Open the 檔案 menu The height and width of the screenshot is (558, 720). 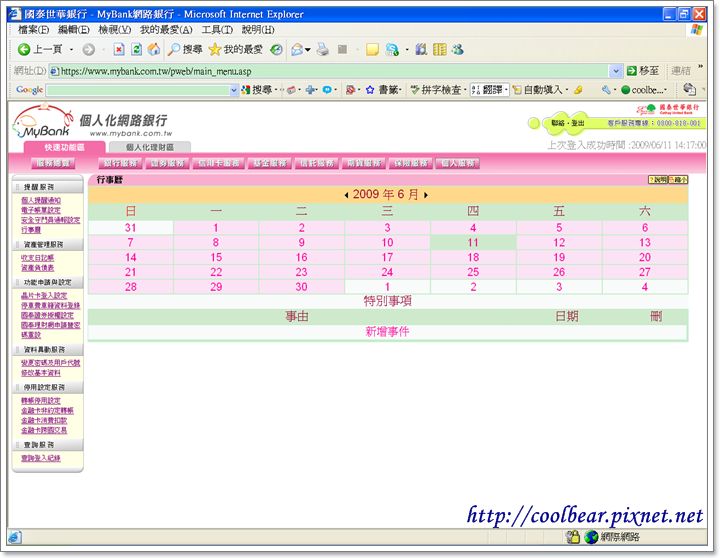(x=34, y=30)
